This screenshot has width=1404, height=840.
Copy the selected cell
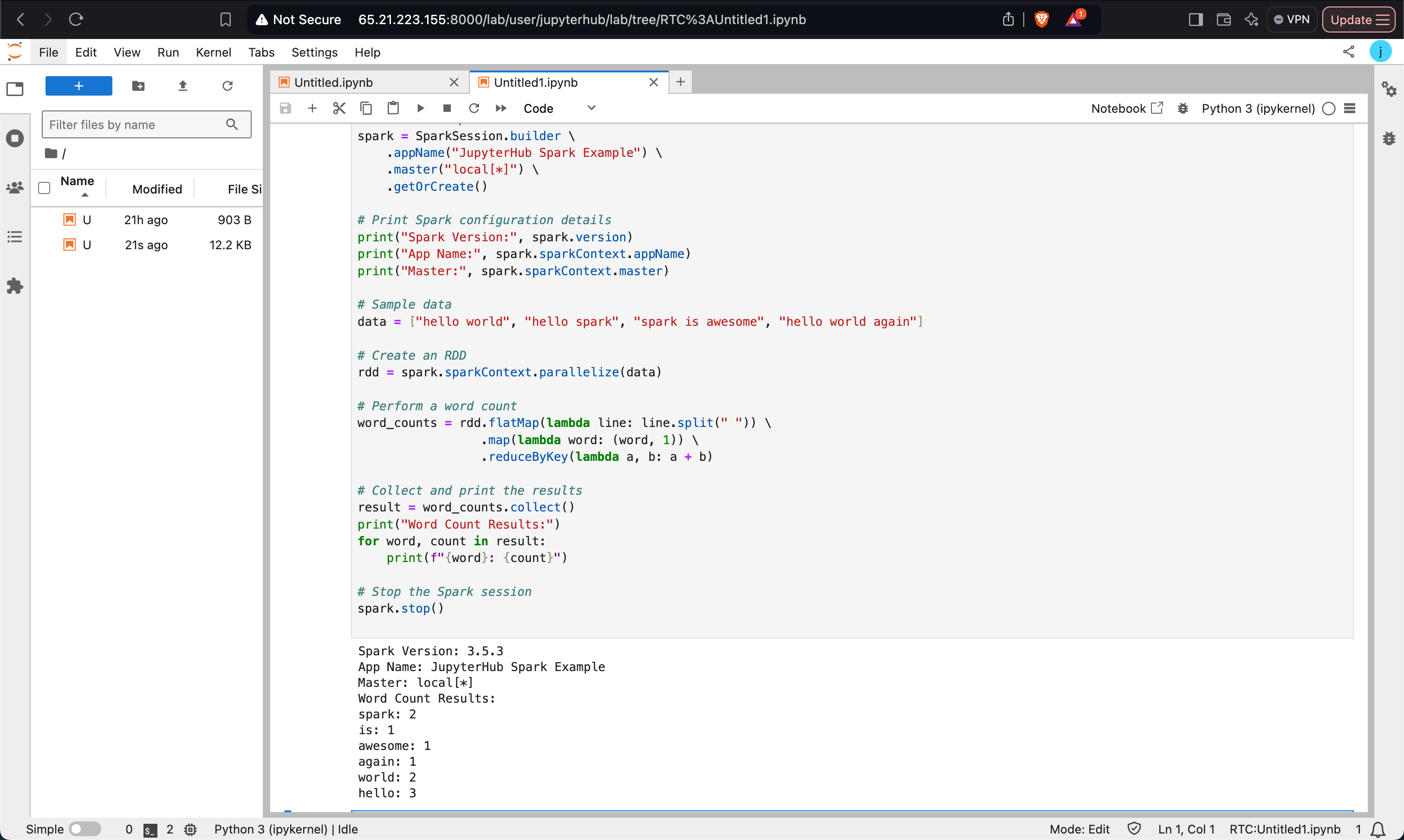(366, 108)
